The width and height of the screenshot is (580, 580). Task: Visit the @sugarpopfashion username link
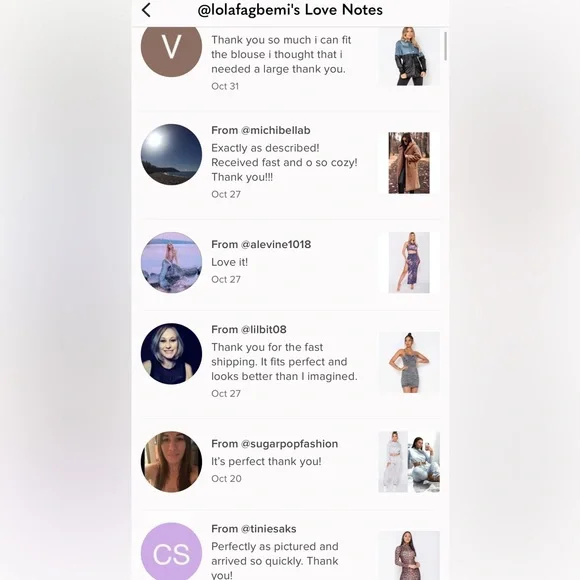pos(289,444)
